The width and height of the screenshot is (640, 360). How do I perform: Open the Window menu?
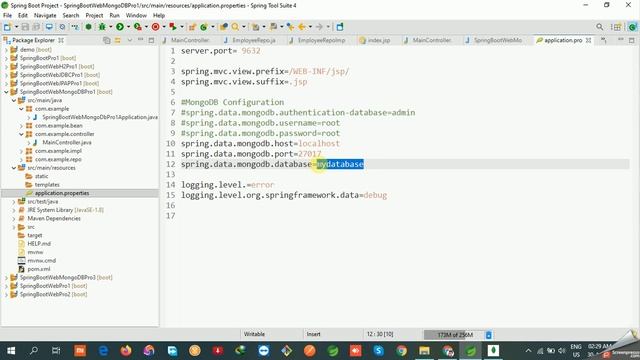coord(136,16)
